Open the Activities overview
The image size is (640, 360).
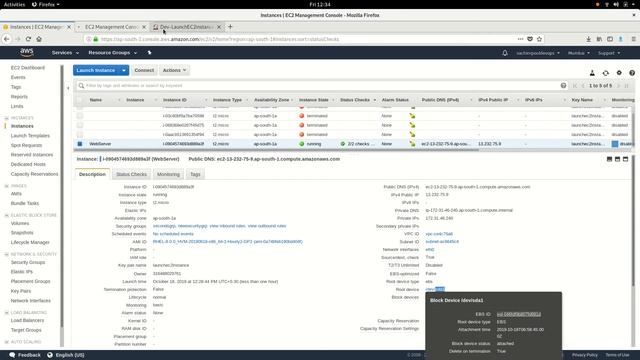point(14,4)
